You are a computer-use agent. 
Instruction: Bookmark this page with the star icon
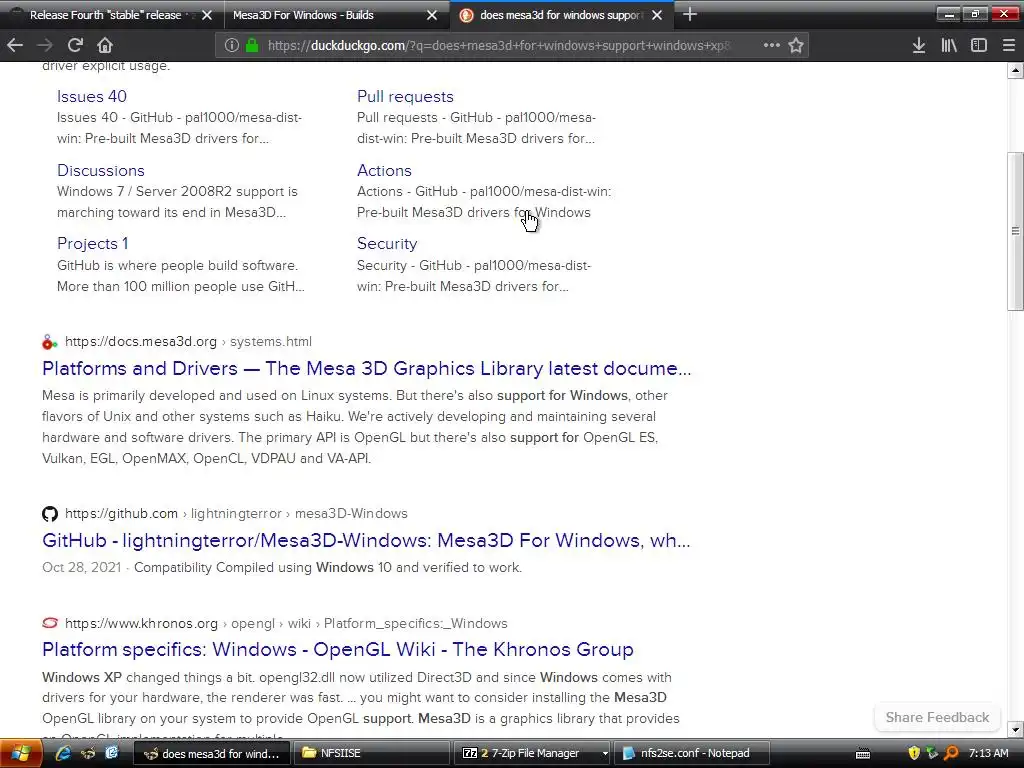[x=795, y=45]
